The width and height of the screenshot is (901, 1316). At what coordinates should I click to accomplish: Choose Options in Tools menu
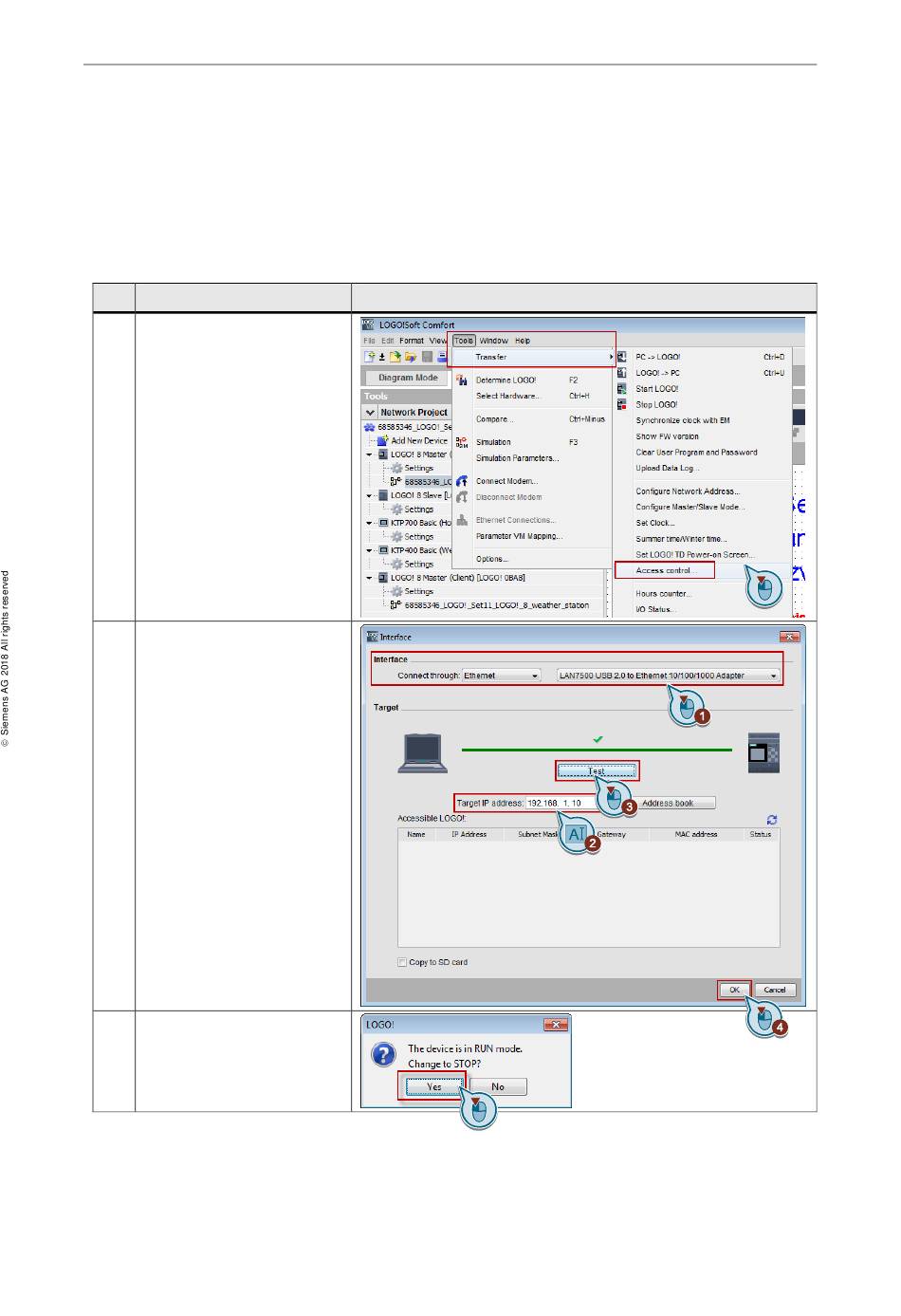492,559
